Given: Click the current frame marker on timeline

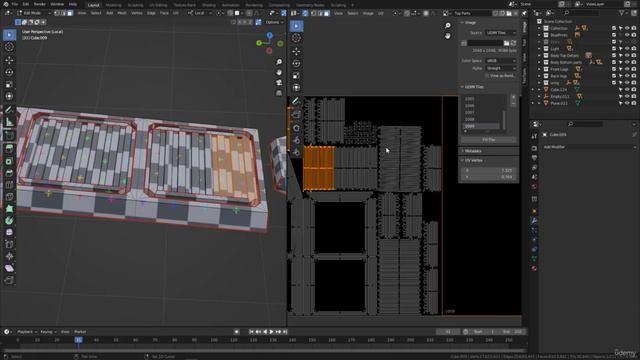Looking at the screenshot, I should (78, 340).
